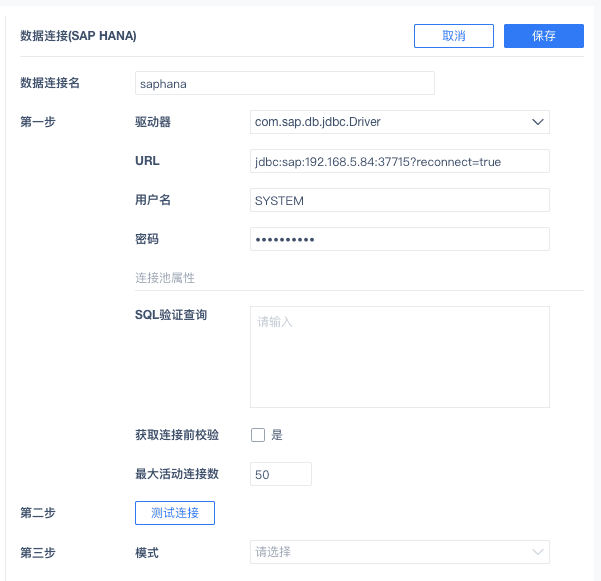This screenshot has width=601, height=581.
Task: Click the 数据连接名 label
Action: pos(50,83)
